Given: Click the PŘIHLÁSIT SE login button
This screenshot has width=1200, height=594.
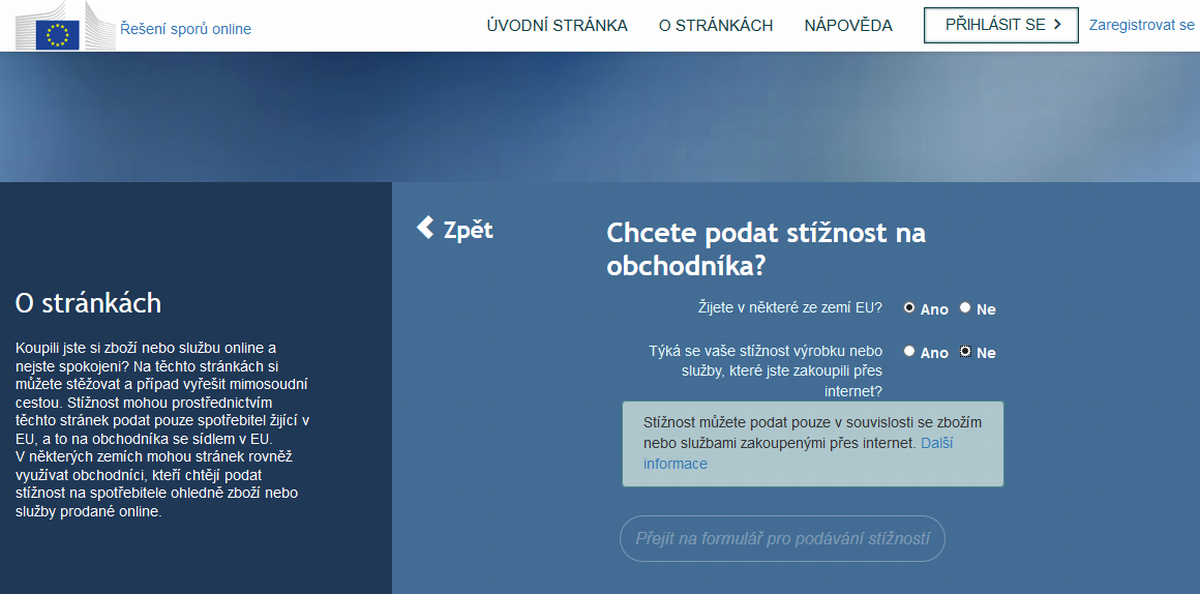Looking at the screenshot, I should click(1000, 25).
